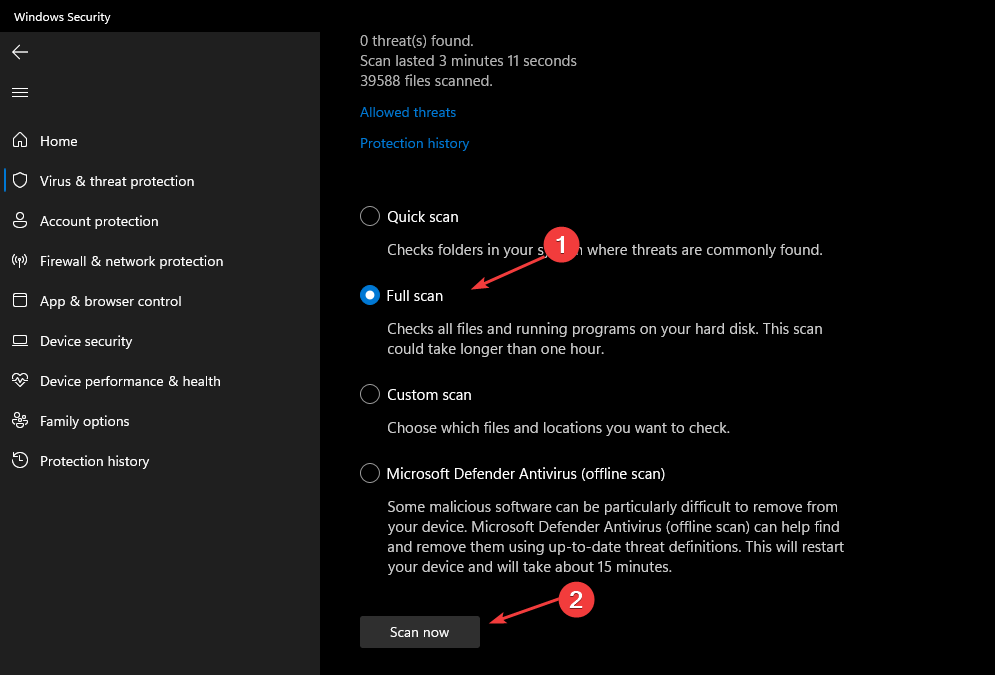The image size is (995, 675).
Task: Click the Device performance & health heart icon
Action: point(20,381)
